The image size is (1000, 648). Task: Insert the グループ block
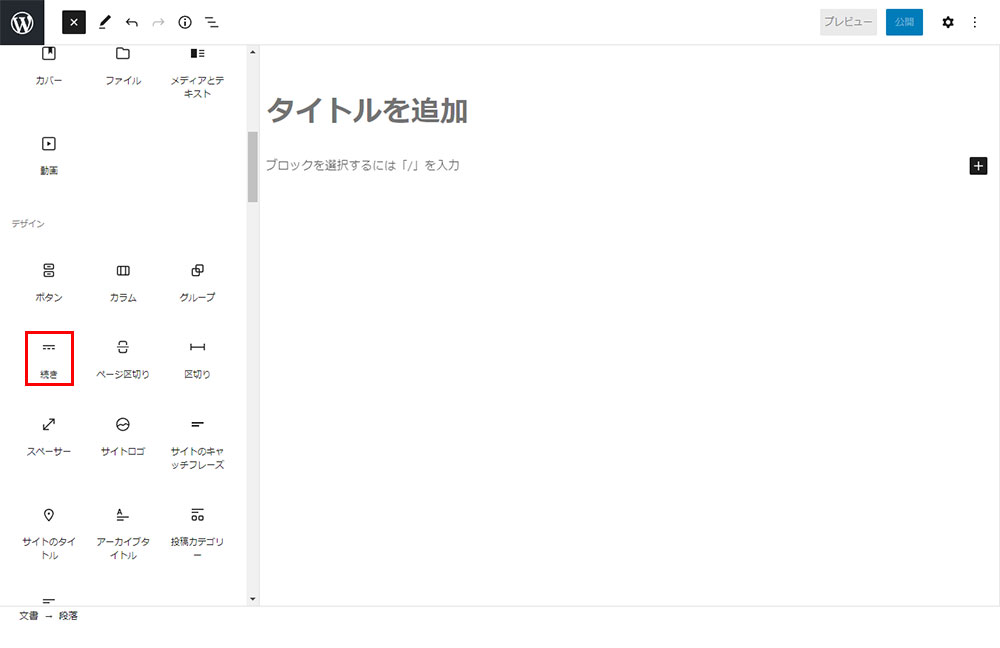pos(197,282)
